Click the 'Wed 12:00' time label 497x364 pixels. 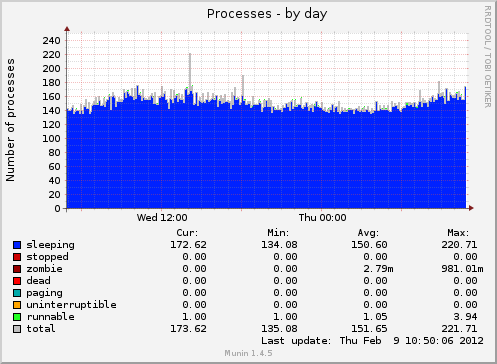162,218
